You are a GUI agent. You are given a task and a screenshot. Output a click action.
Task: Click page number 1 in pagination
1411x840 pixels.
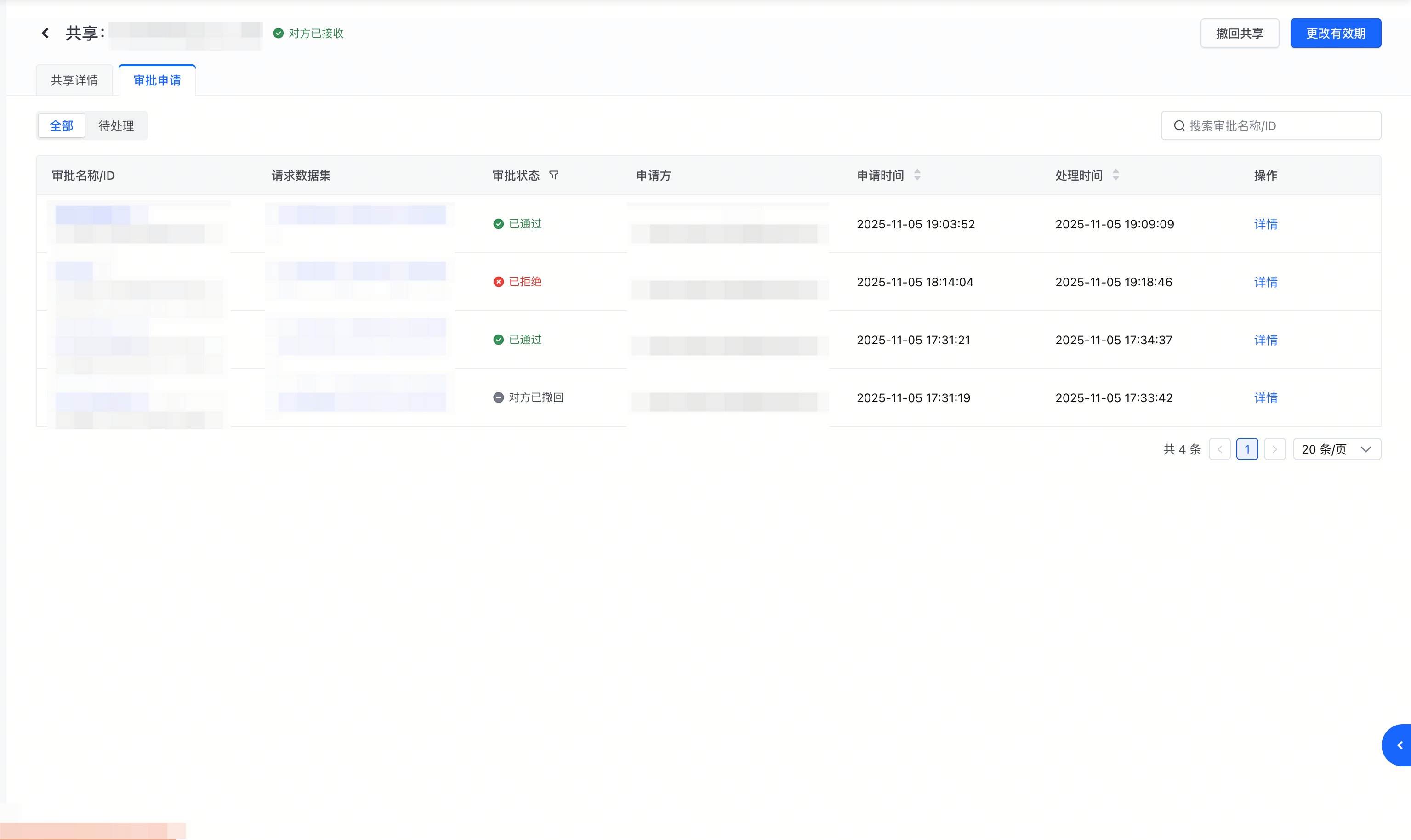click(1247, 449)
